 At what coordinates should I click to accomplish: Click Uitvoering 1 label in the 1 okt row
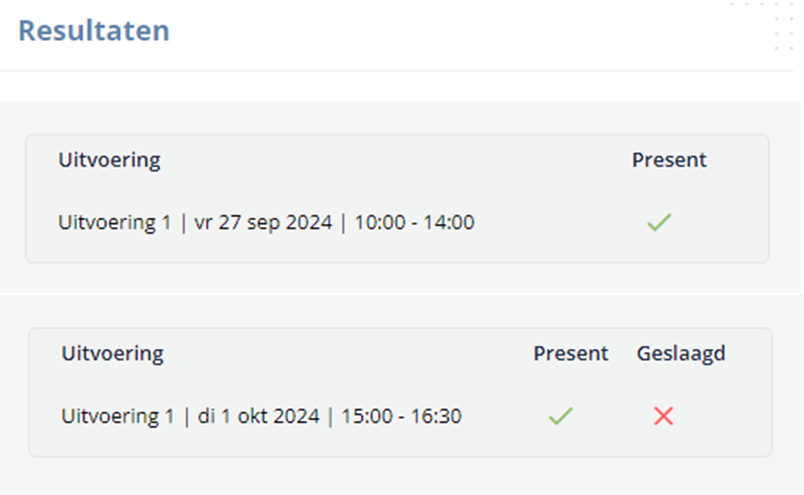coord(117,416)
